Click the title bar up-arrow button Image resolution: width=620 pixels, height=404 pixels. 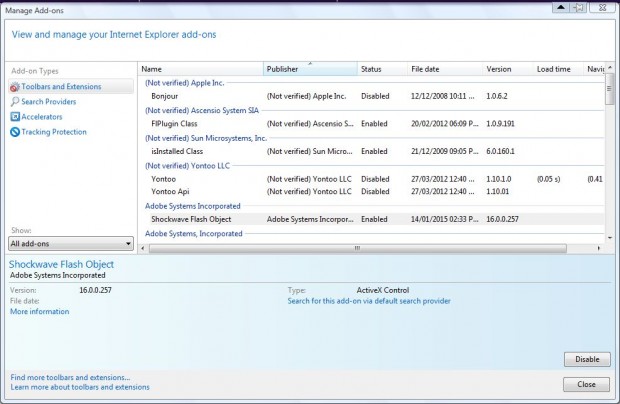(561, 7)
